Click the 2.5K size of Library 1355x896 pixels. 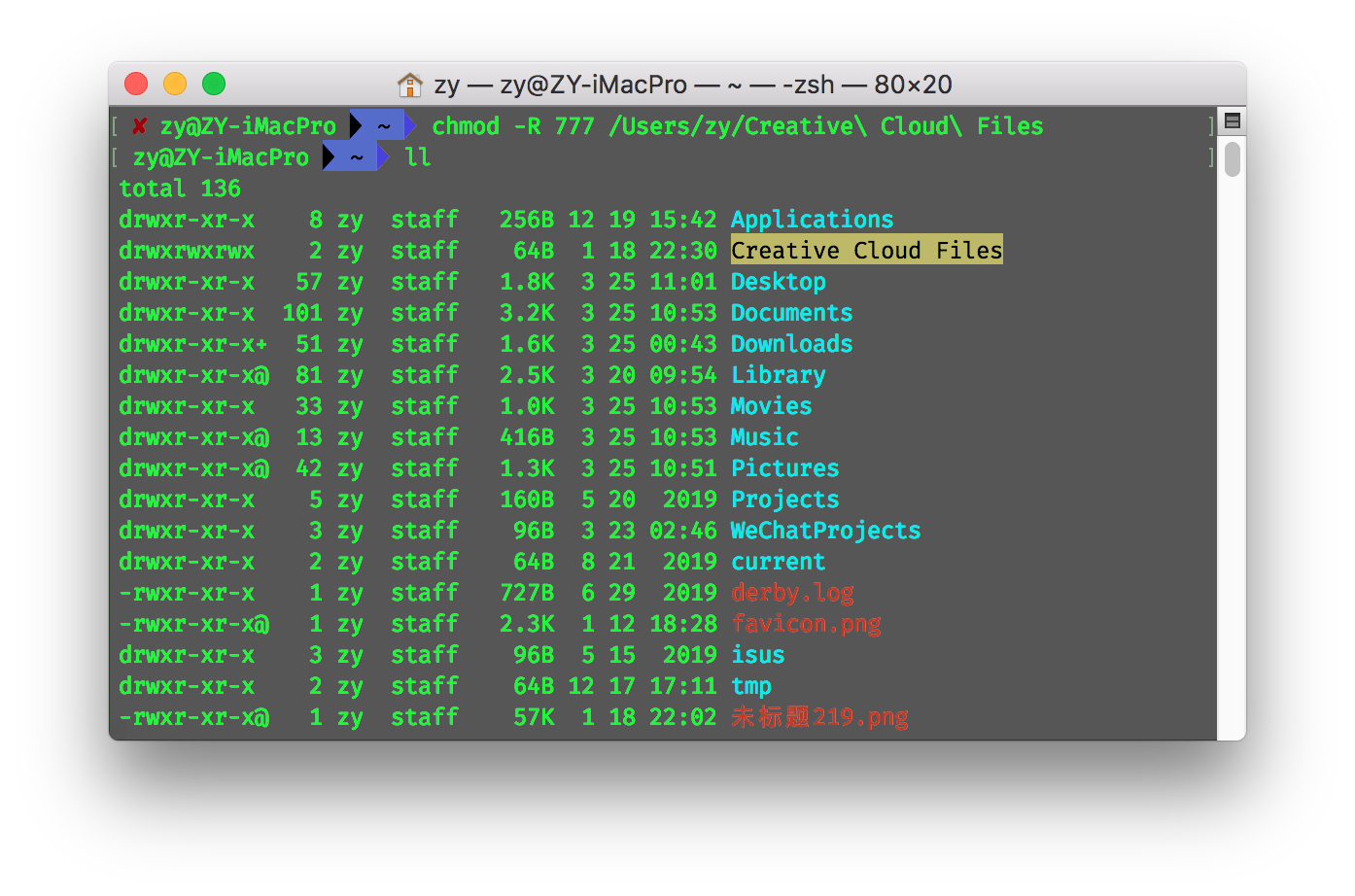(x=527, y=375)
